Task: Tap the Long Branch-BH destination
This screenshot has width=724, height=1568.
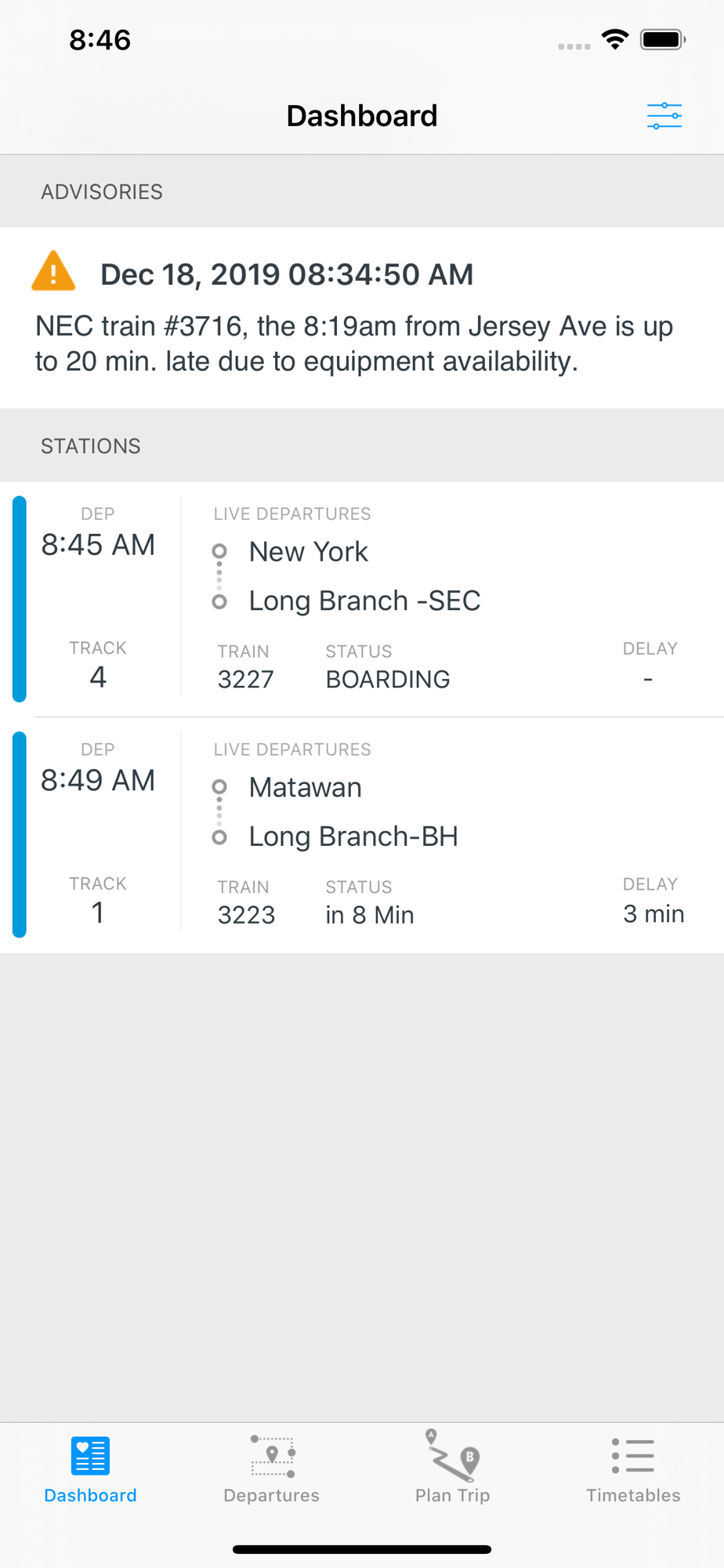Action: pyautogui.click(x=353, y=837)
